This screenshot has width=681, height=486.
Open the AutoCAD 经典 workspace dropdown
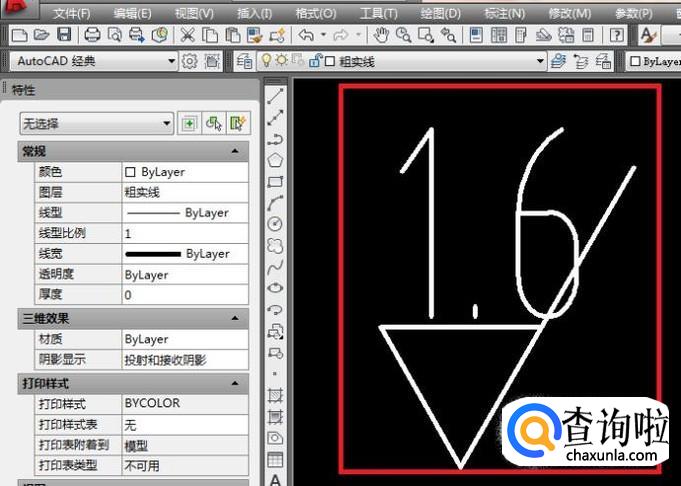(172, 61)
